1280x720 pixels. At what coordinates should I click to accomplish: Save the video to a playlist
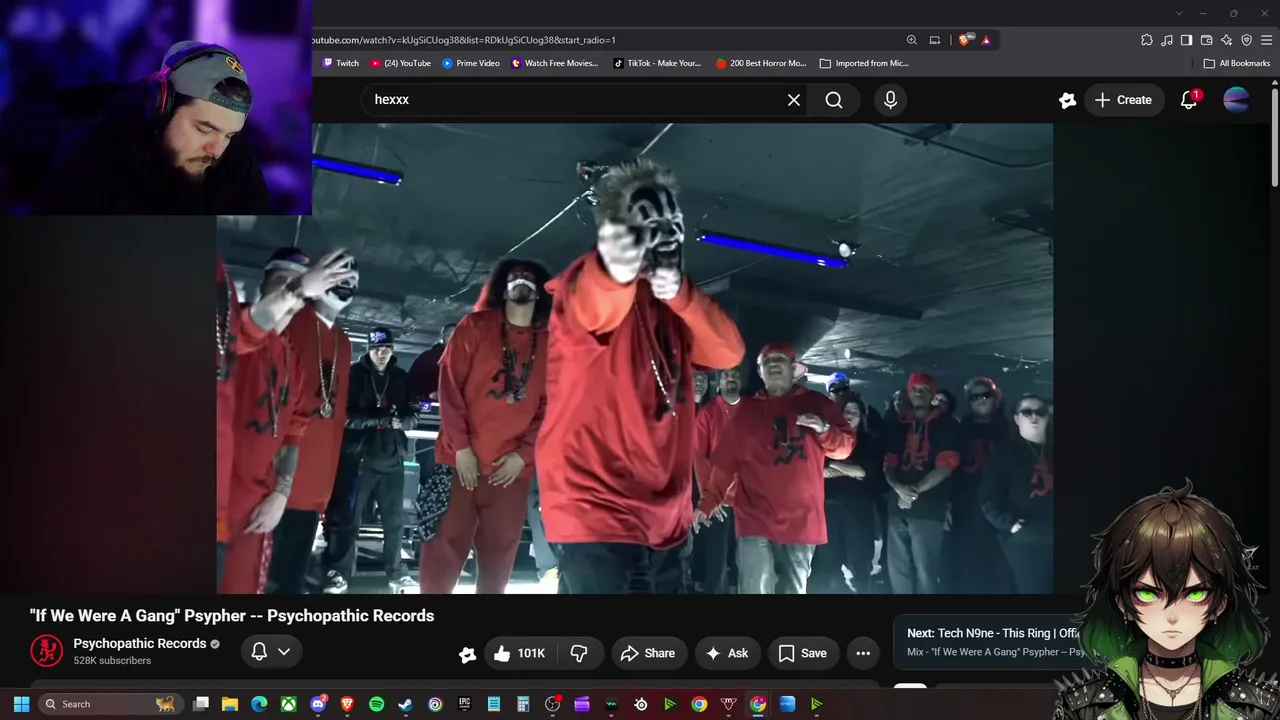(803, 653)
